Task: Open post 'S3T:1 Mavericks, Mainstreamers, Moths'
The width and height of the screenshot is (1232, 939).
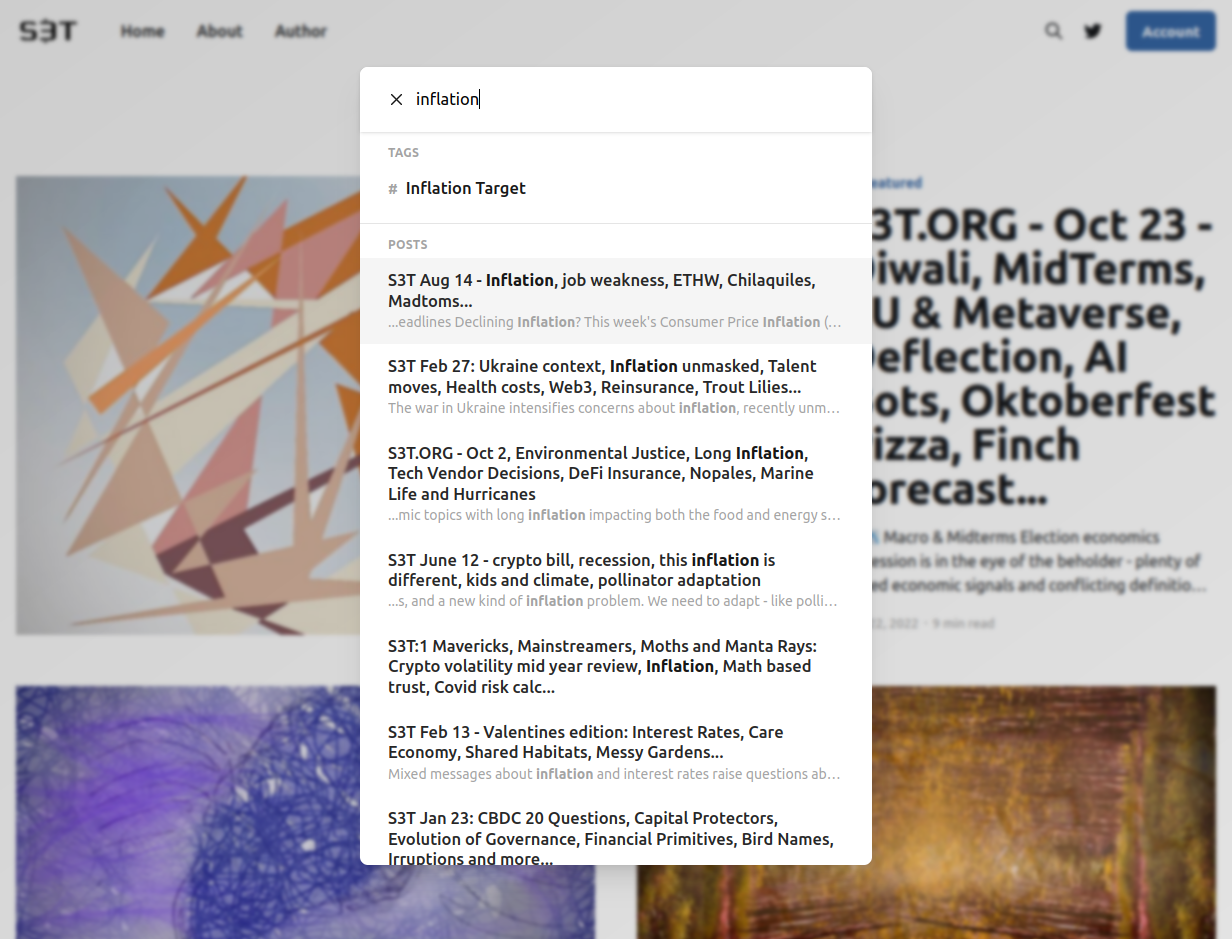Action: click(616, 666)
